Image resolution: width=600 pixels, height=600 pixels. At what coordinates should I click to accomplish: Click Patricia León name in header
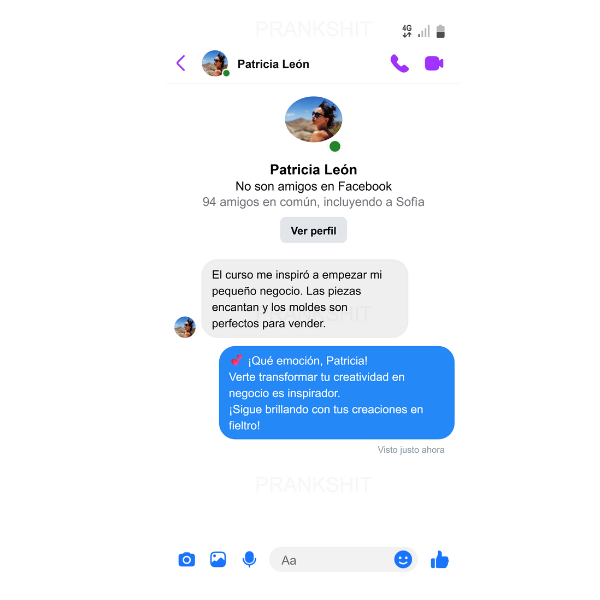(x=273, y=64)
